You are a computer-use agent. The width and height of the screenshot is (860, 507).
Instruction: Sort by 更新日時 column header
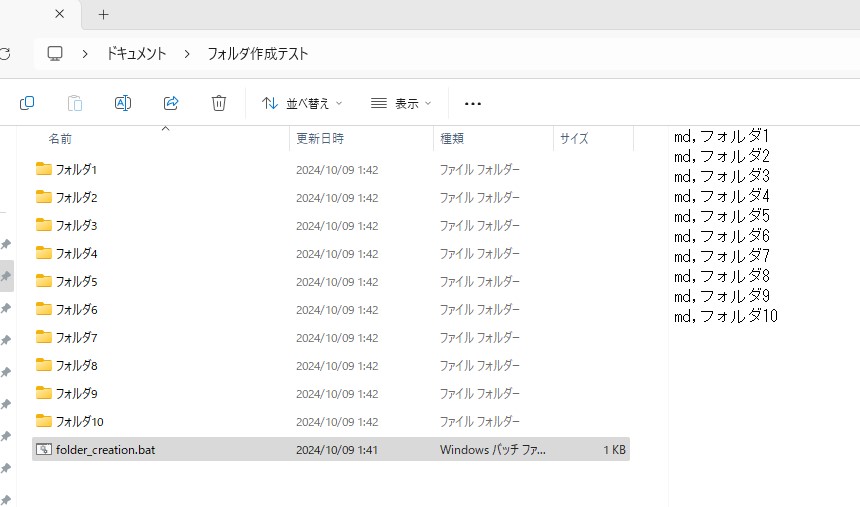320,139
